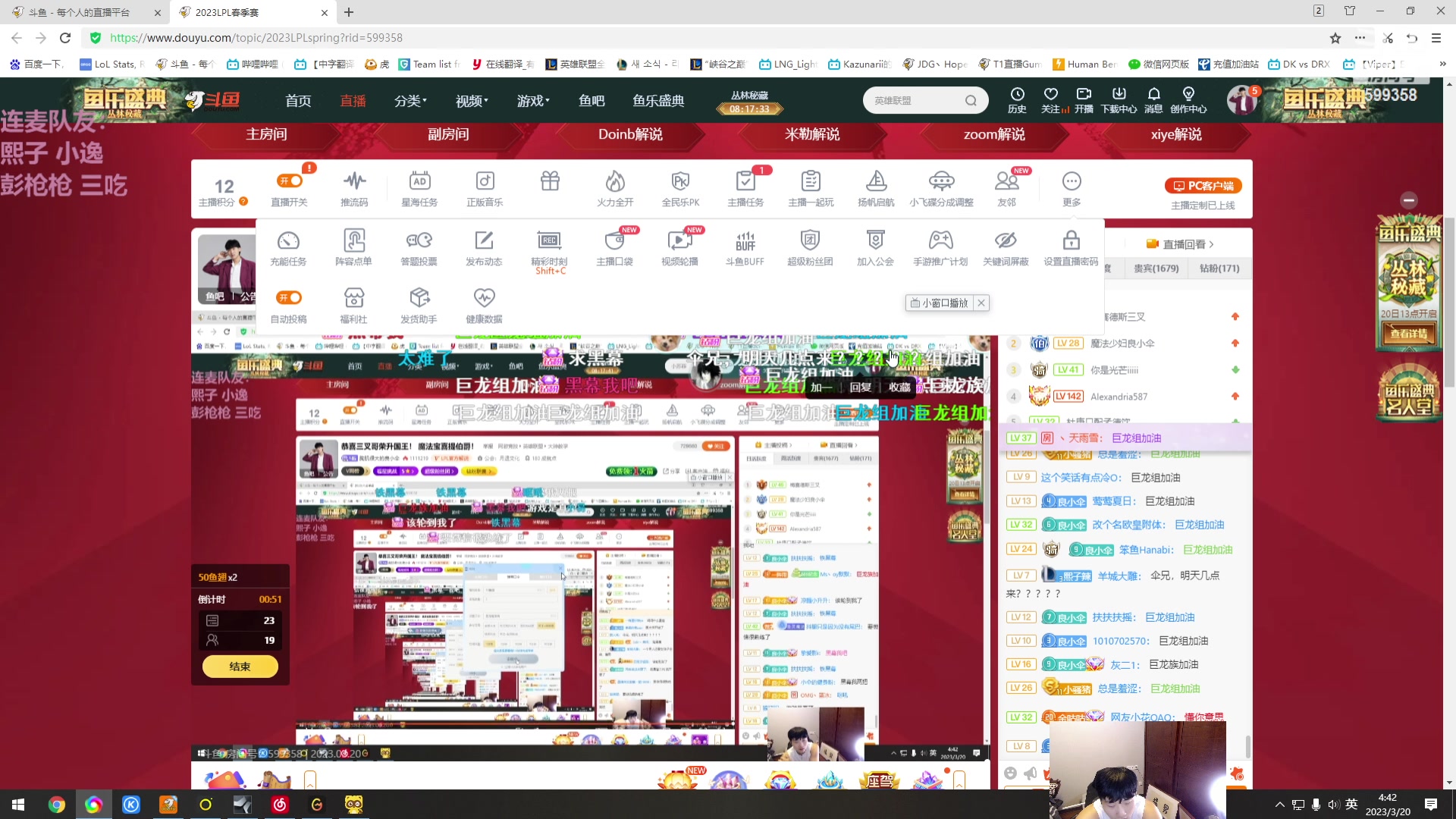Expand hidden bookmarks chevron in bookmarks bar
The height and width of the screenshot is (819, 1456).
point(1442,64)
